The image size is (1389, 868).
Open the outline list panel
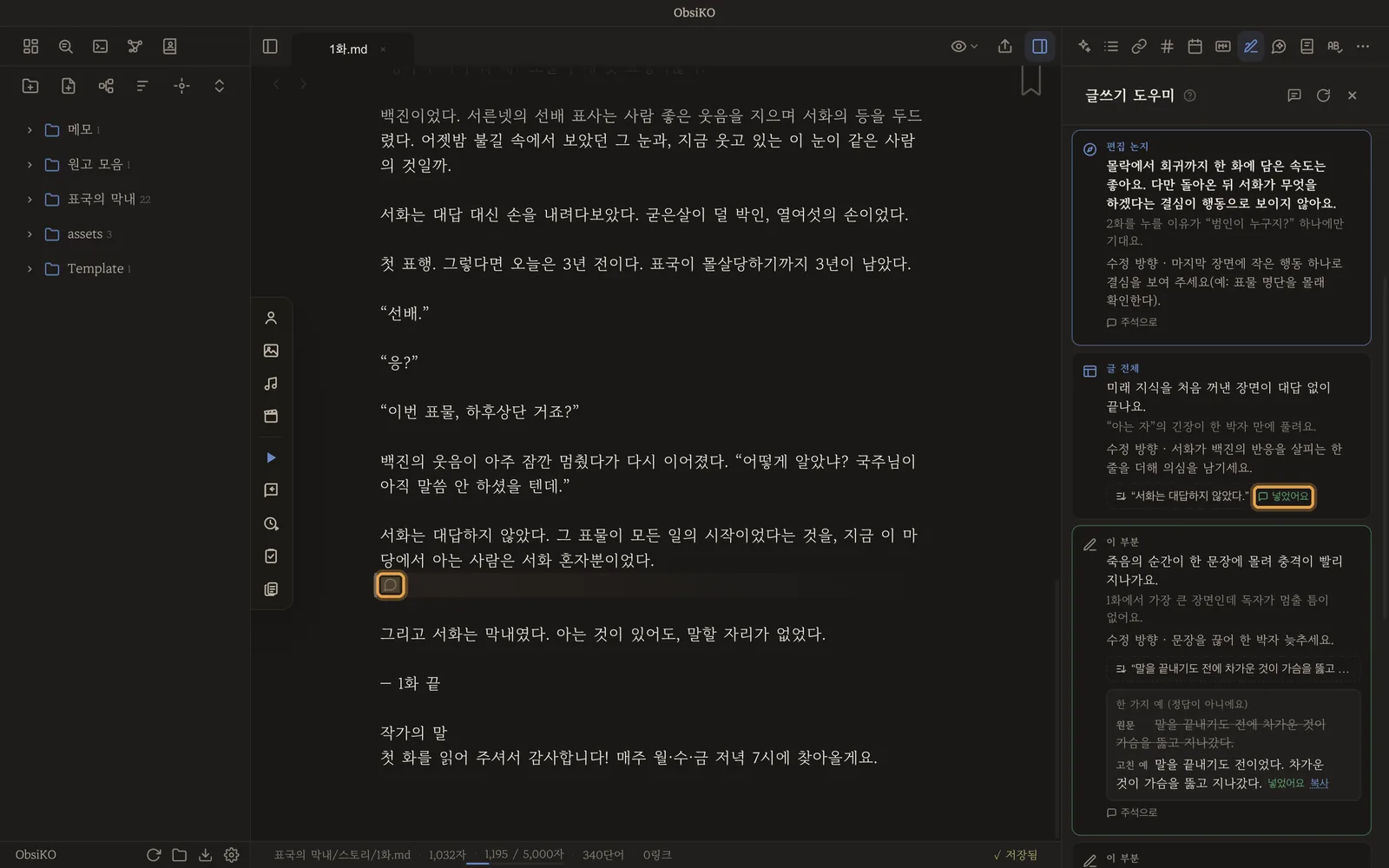pos(1111,46)
